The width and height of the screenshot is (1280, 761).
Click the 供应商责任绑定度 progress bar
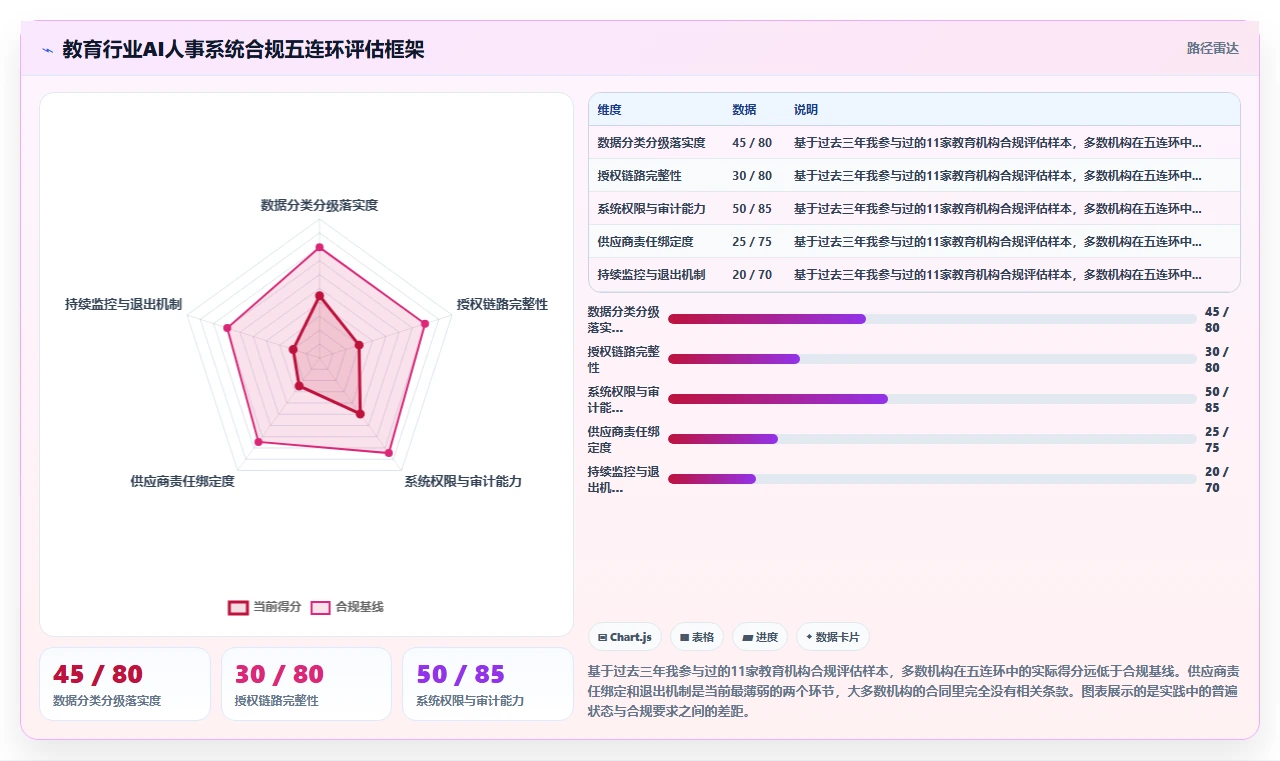(x=932, y=439)
